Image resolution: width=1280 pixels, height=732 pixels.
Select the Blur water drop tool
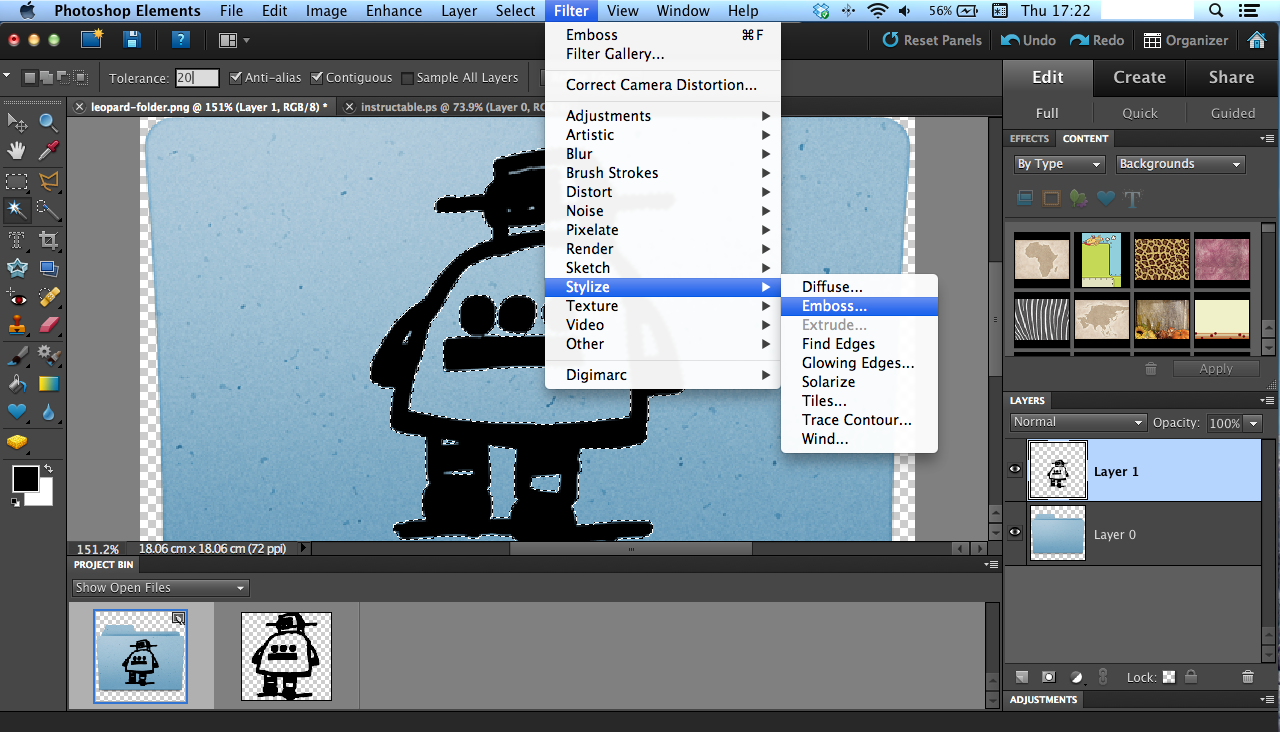[48, 411]
